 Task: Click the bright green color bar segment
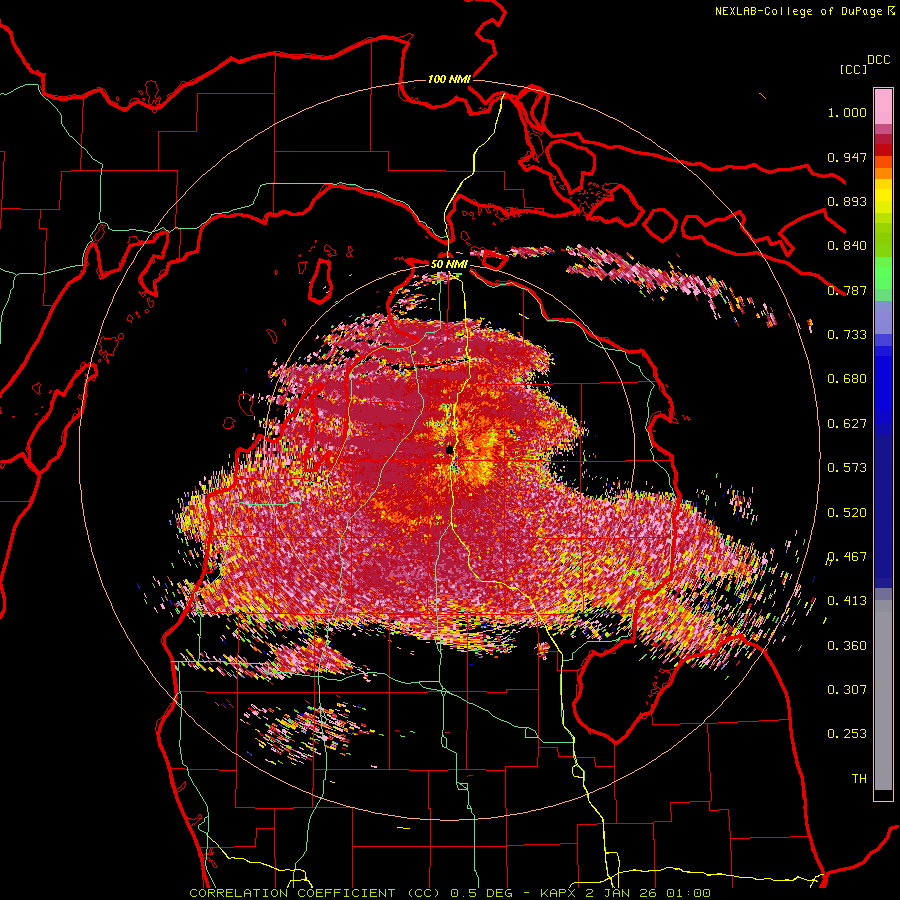click(x=883, y=273)
